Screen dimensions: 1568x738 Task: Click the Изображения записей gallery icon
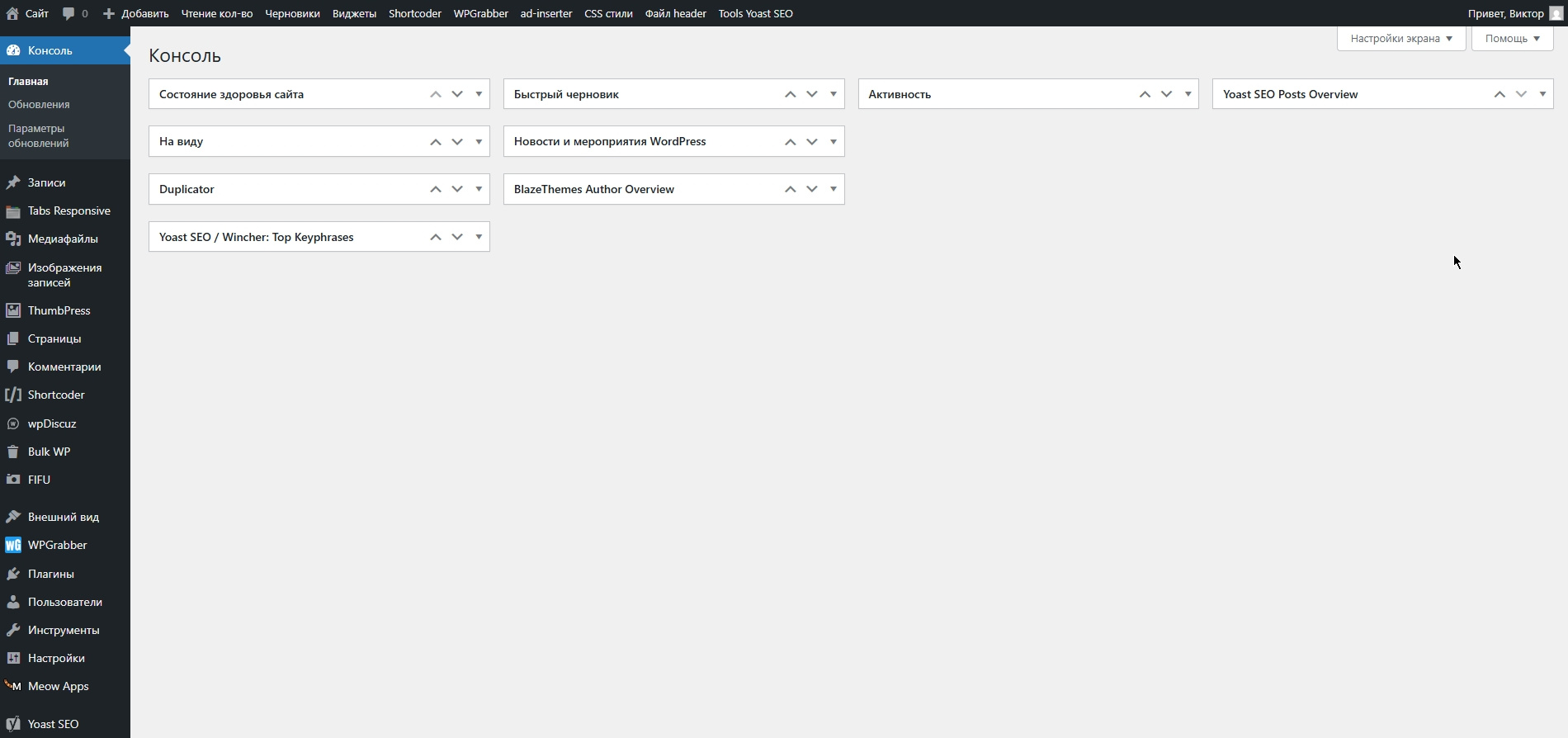(13, 267)
